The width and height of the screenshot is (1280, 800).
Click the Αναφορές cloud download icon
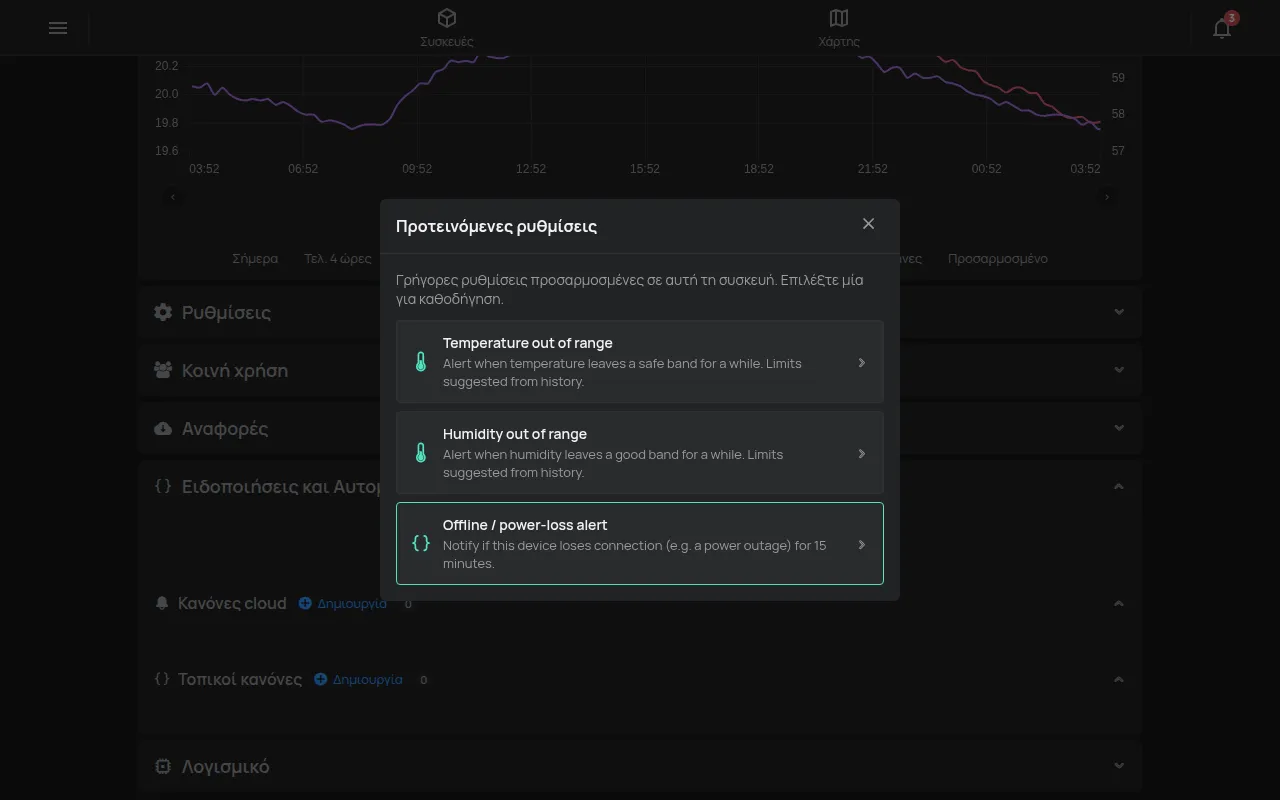pyautogui.click(x=163, y=428)
